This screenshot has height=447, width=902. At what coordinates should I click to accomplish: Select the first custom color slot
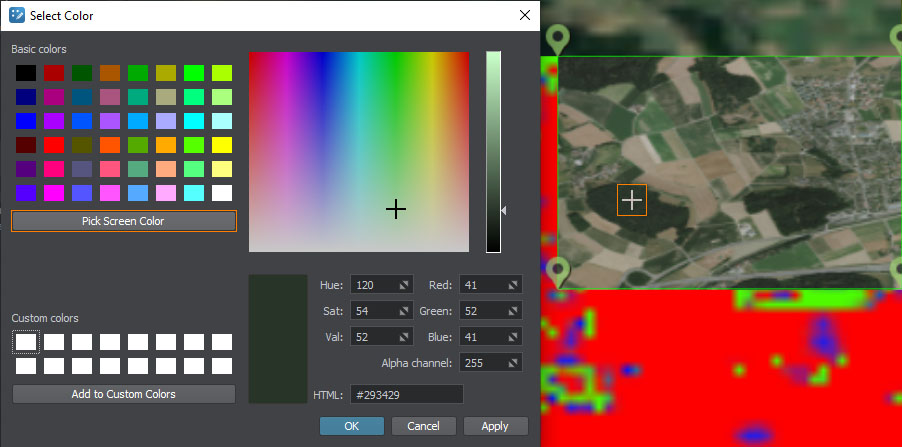(x=26, y=342)
